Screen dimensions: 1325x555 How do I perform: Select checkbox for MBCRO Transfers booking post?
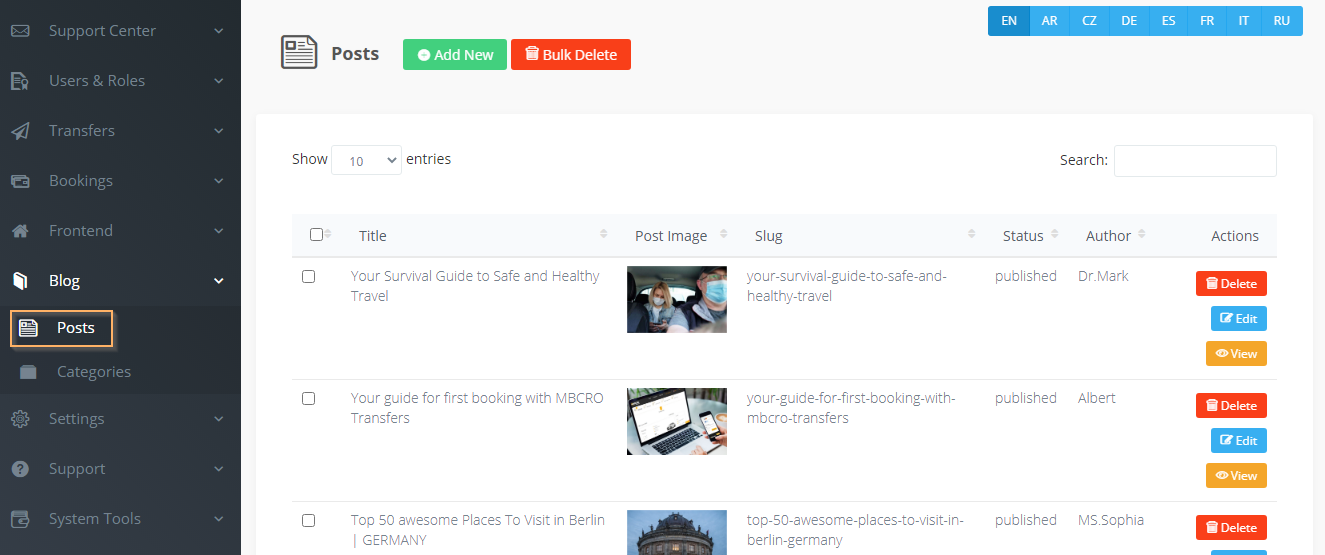click(308, 399)
